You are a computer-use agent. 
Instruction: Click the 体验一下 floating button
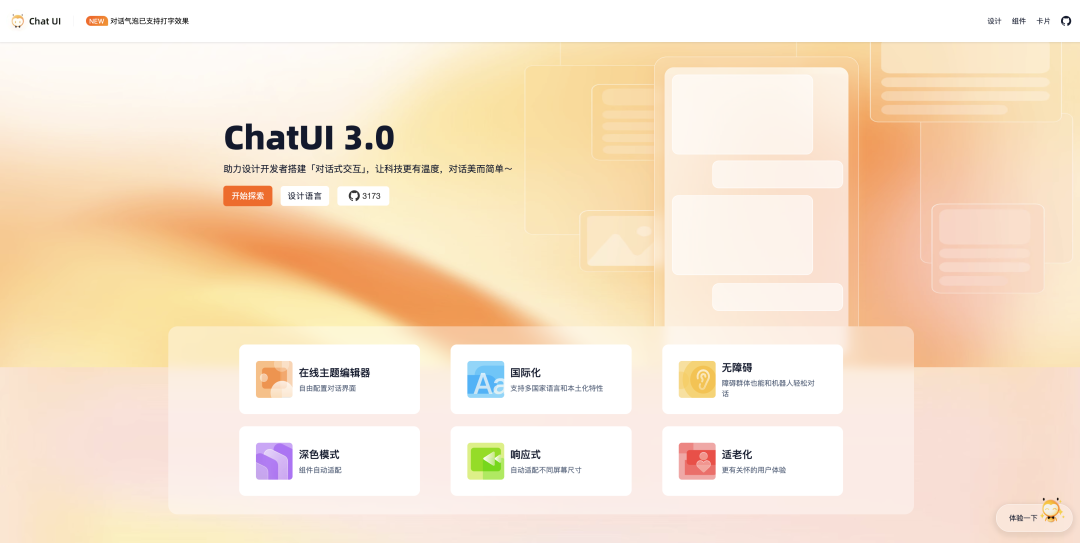1023,518
